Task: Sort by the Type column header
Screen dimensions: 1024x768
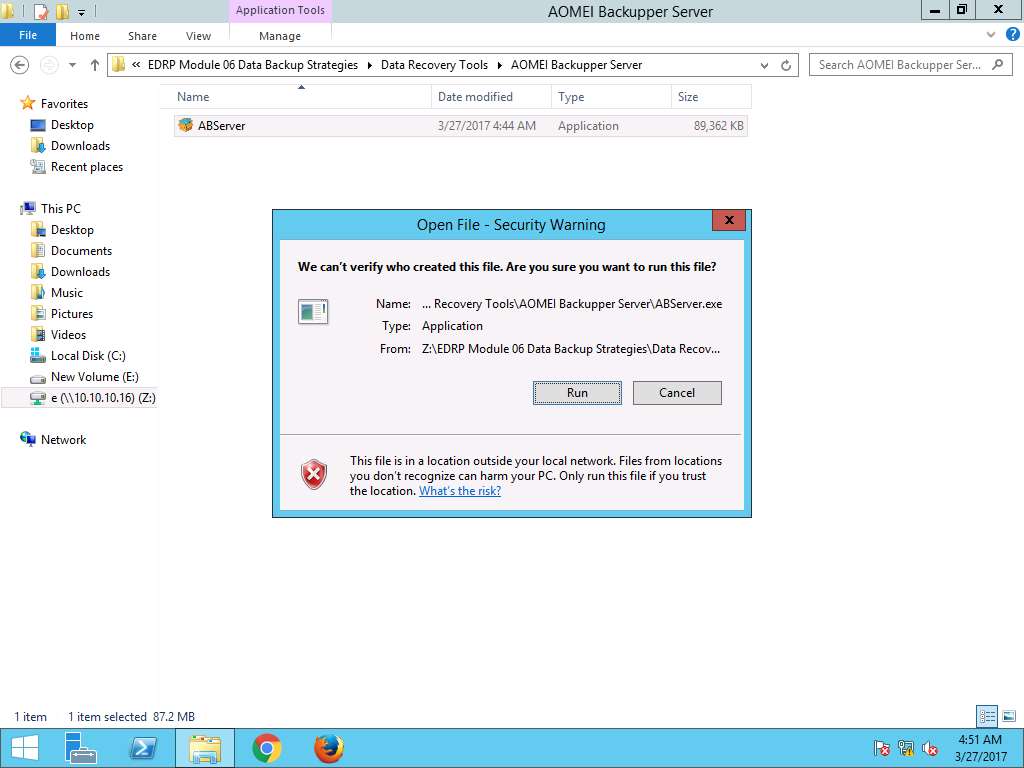Action: (611, 97)
